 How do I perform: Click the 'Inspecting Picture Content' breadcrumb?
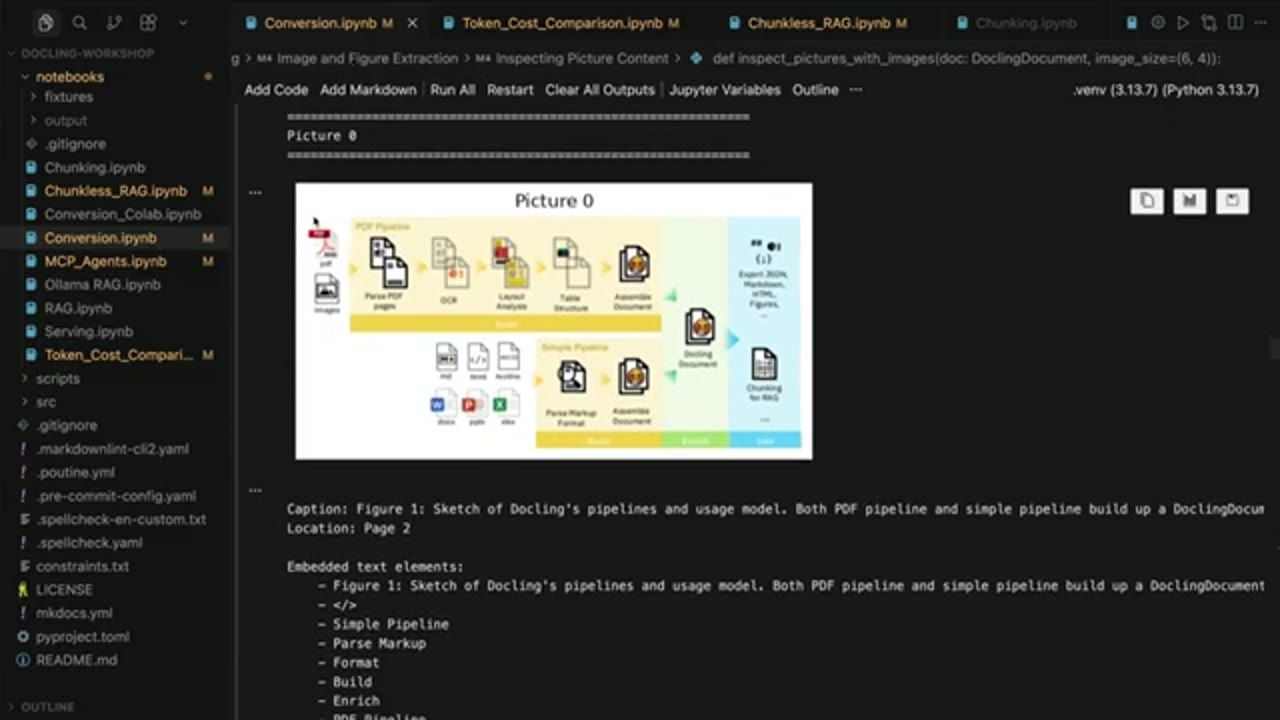coord(582,58)
